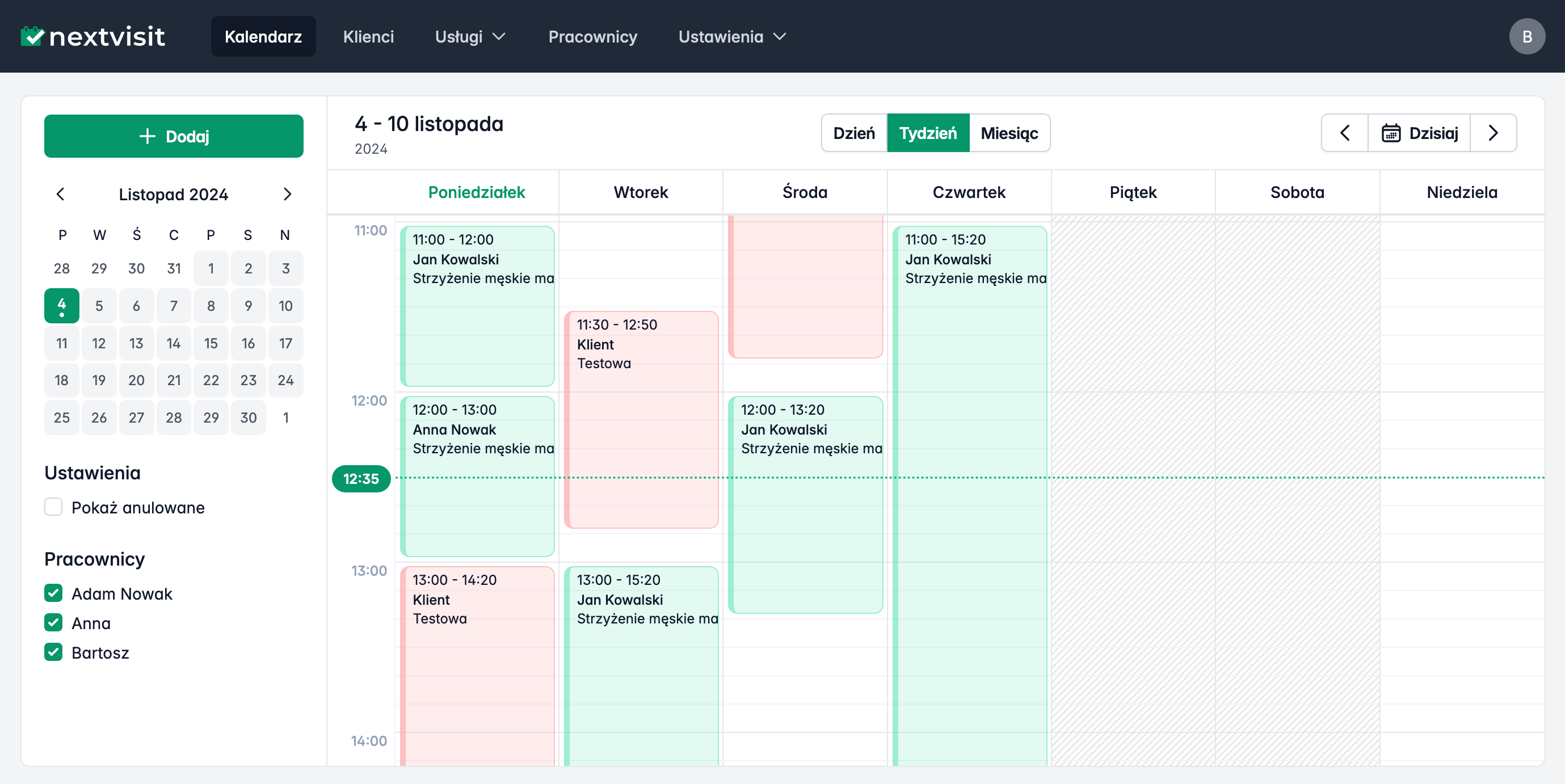Open Tuesday 13:00 Jan Kowalski appointment
1565x784 pixels.
click(641, 665)
